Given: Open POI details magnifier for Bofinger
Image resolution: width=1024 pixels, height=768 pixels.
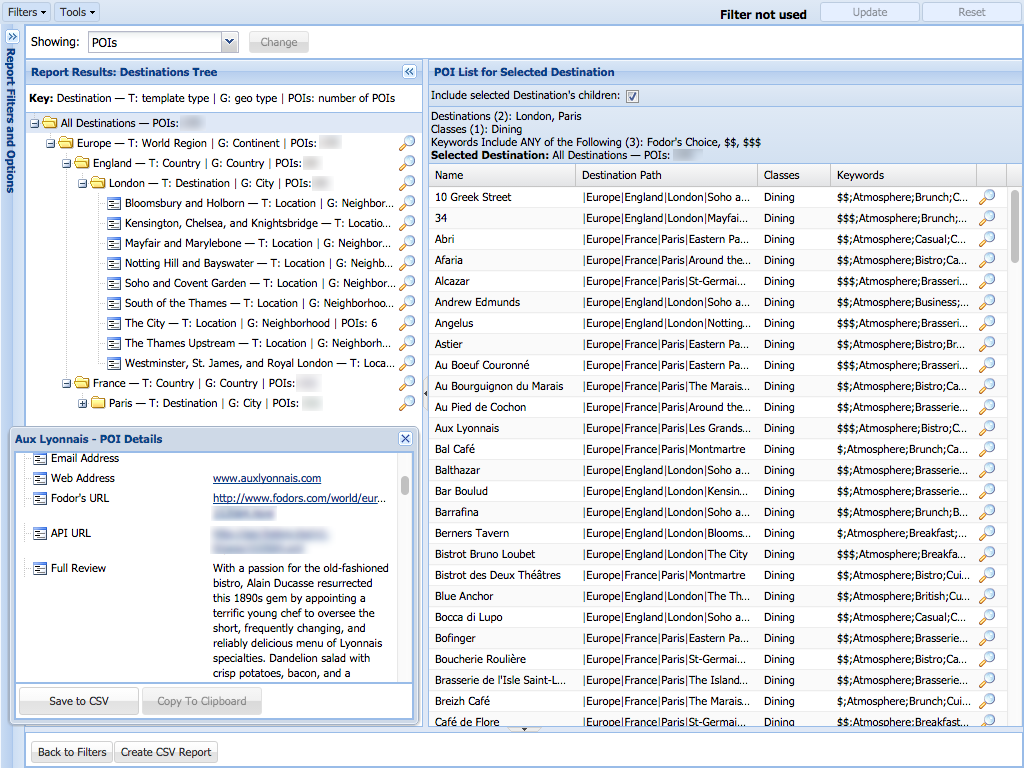Looking at the screenshot, I should coord(987,638).
